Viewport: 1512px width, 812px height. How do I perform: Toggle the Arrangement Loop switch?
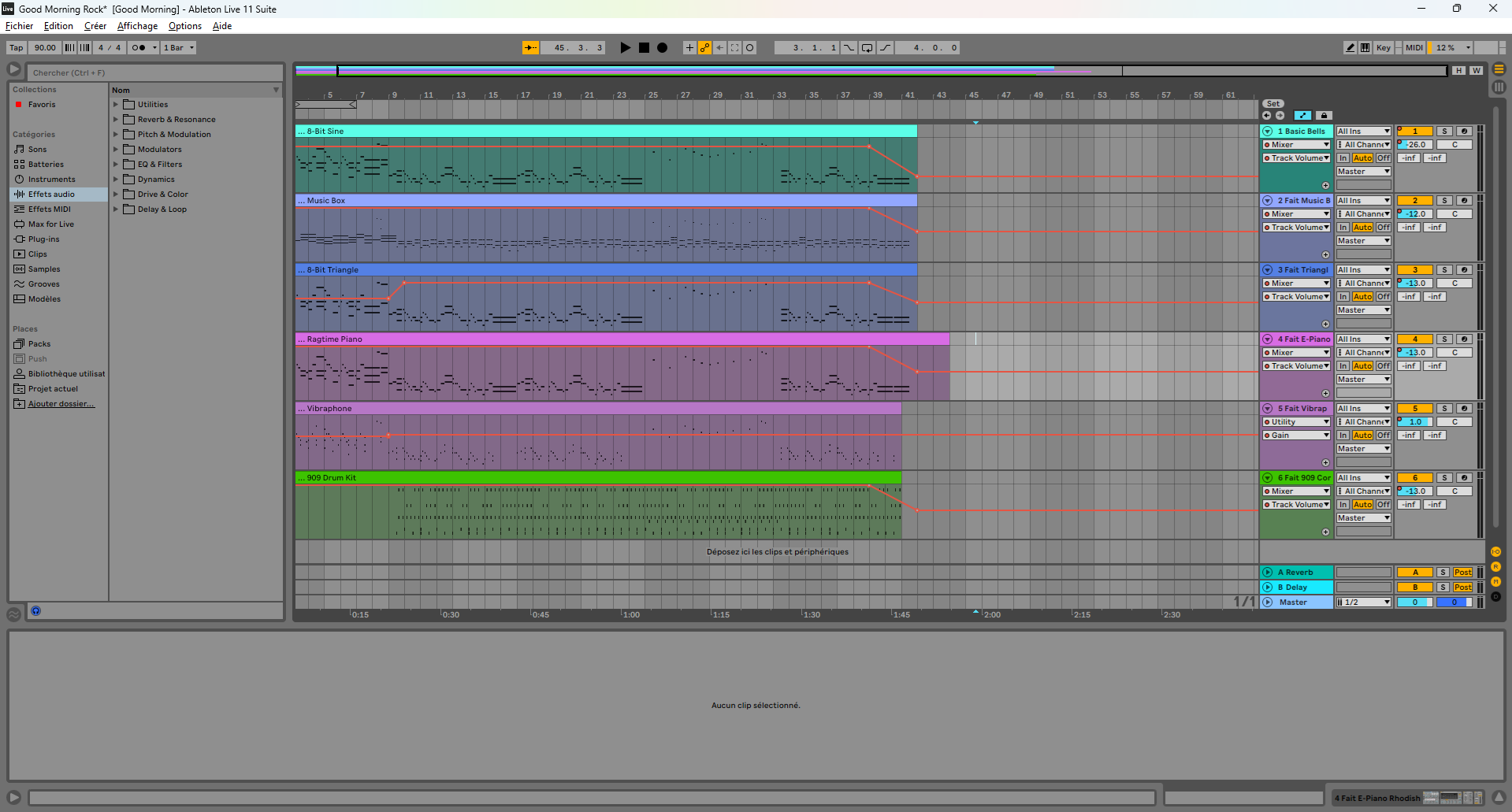click(867, 48)
